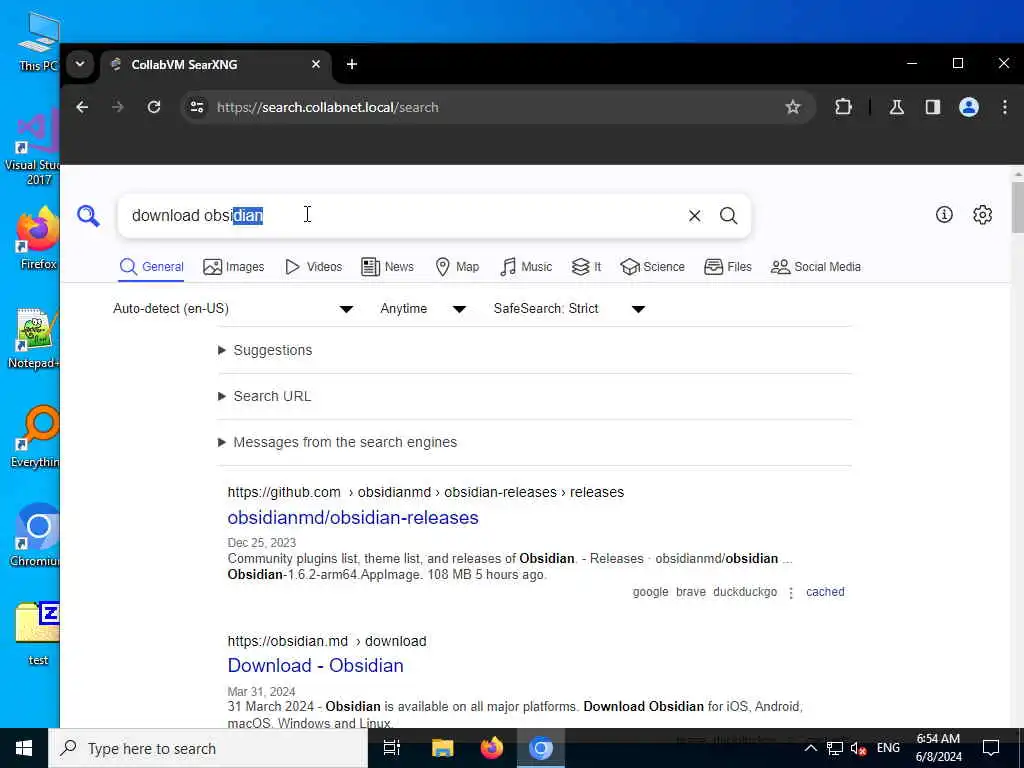Open the clock showing 6:54 AM
This screenshot has width=1024, height=768.
(938, 748)
